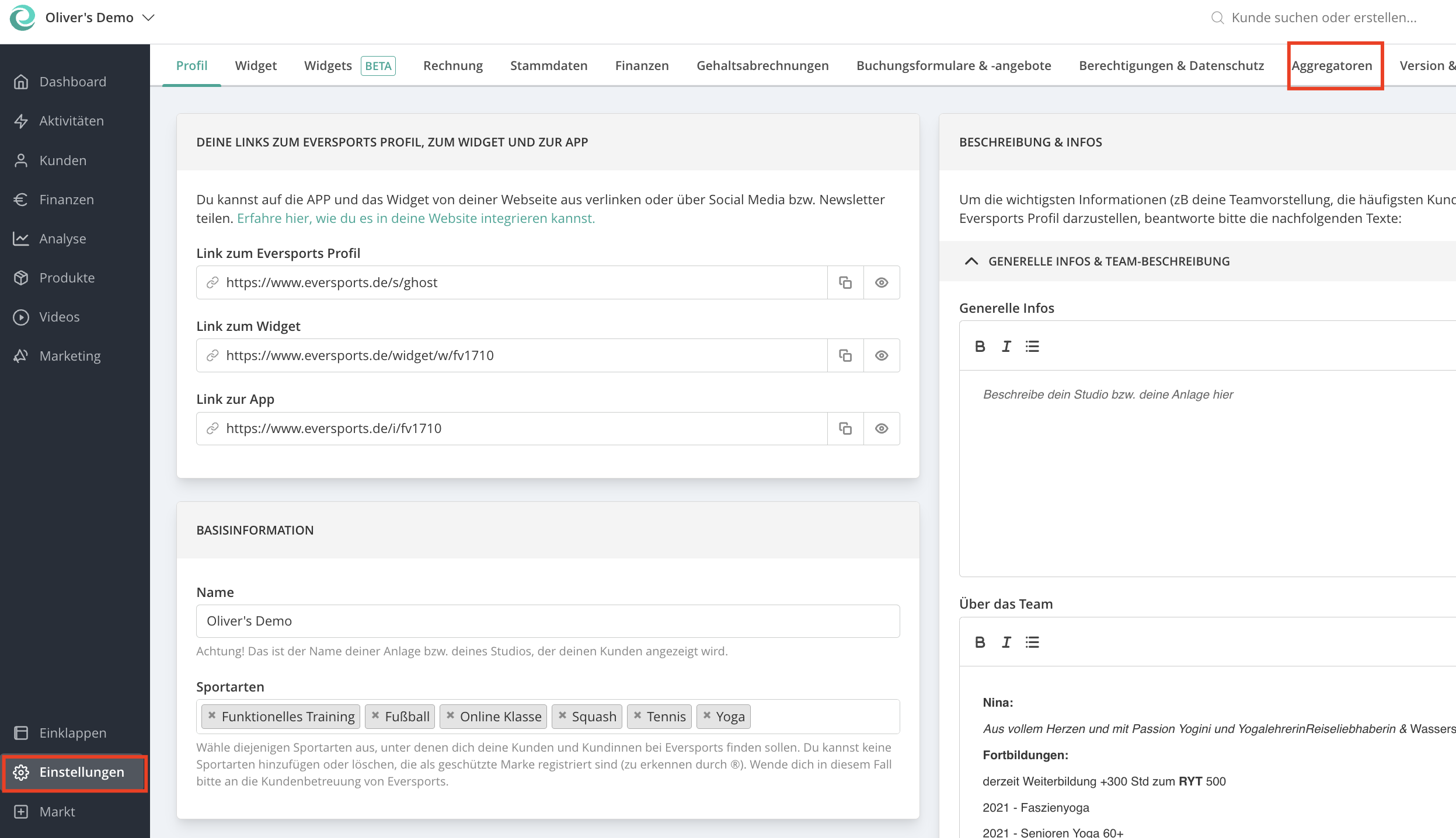
Task: Open the Stammdaten tab
Action: pos(549,65)
